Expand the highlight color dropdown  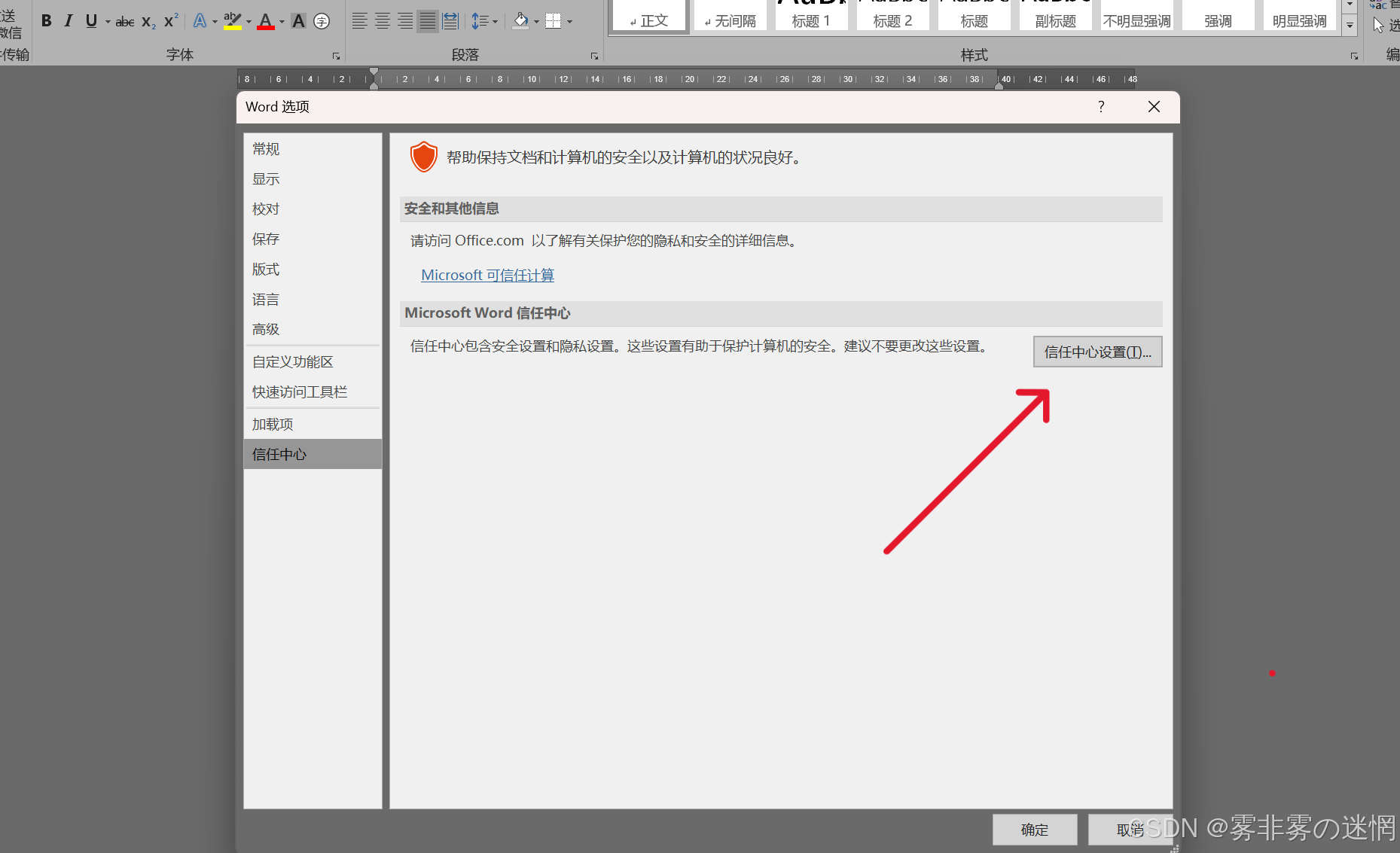point(249,22)
